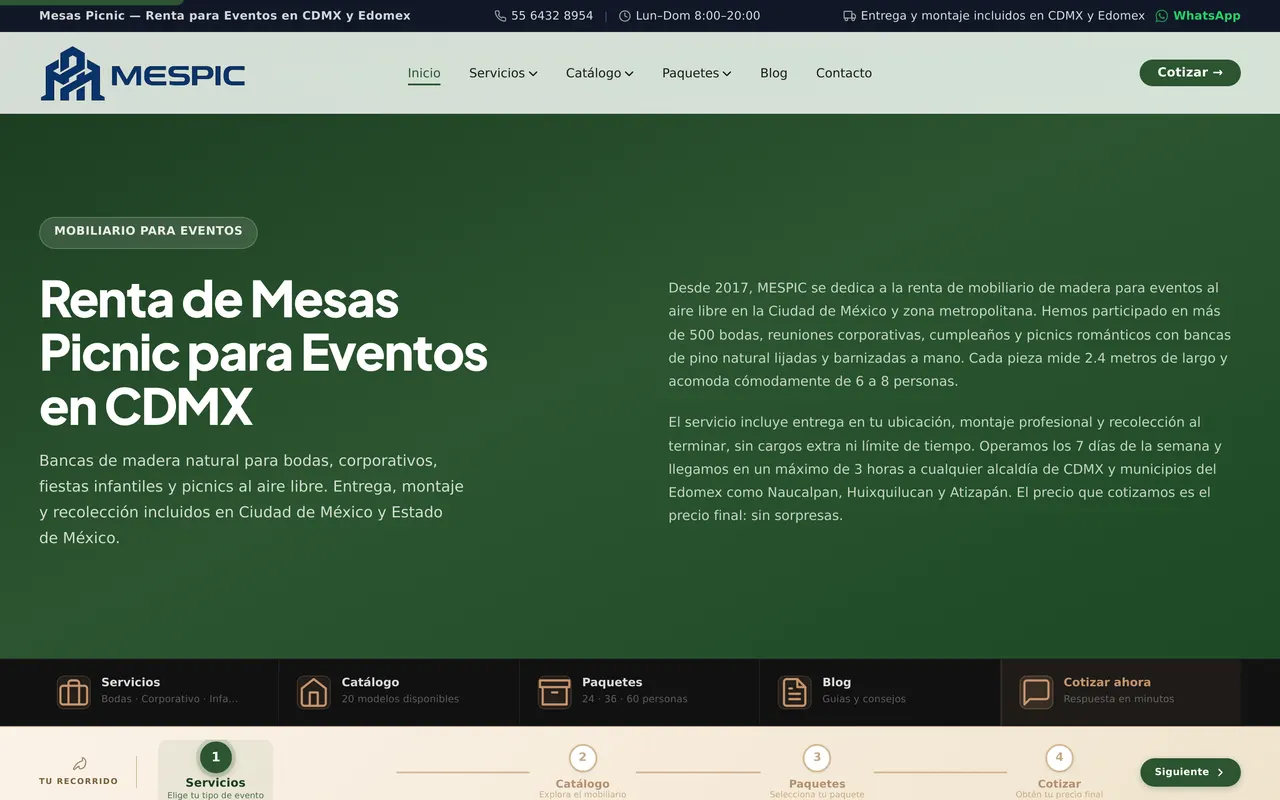Expand the Servicios dropdown menu
Image resolution: width=1280 pixels, height=800 pixels.
pos(503,73)
